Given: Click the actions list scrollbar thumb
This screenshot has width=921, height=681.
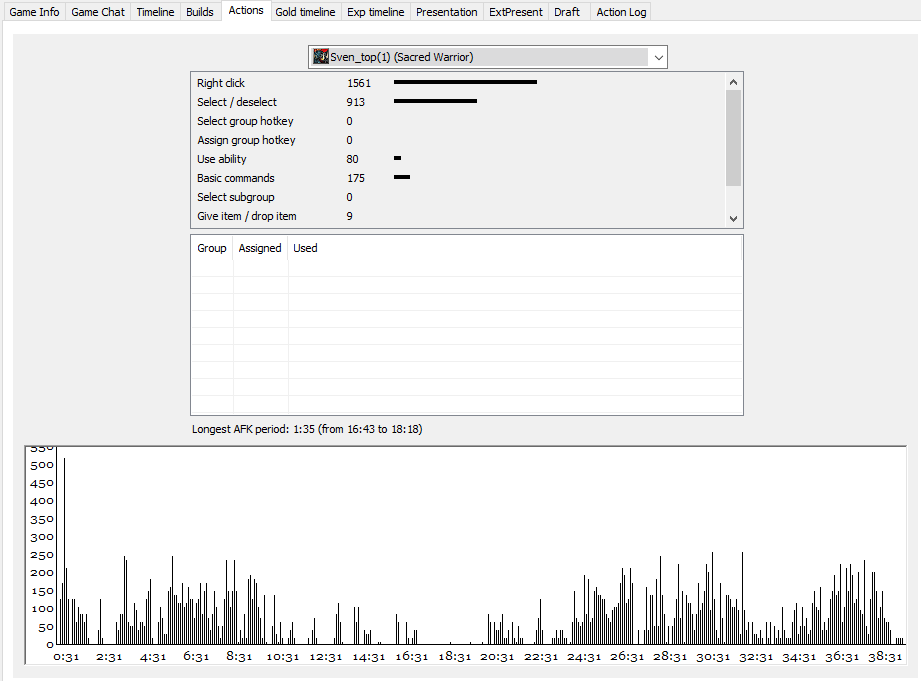Looking at the screenshot, I should 733,138.
